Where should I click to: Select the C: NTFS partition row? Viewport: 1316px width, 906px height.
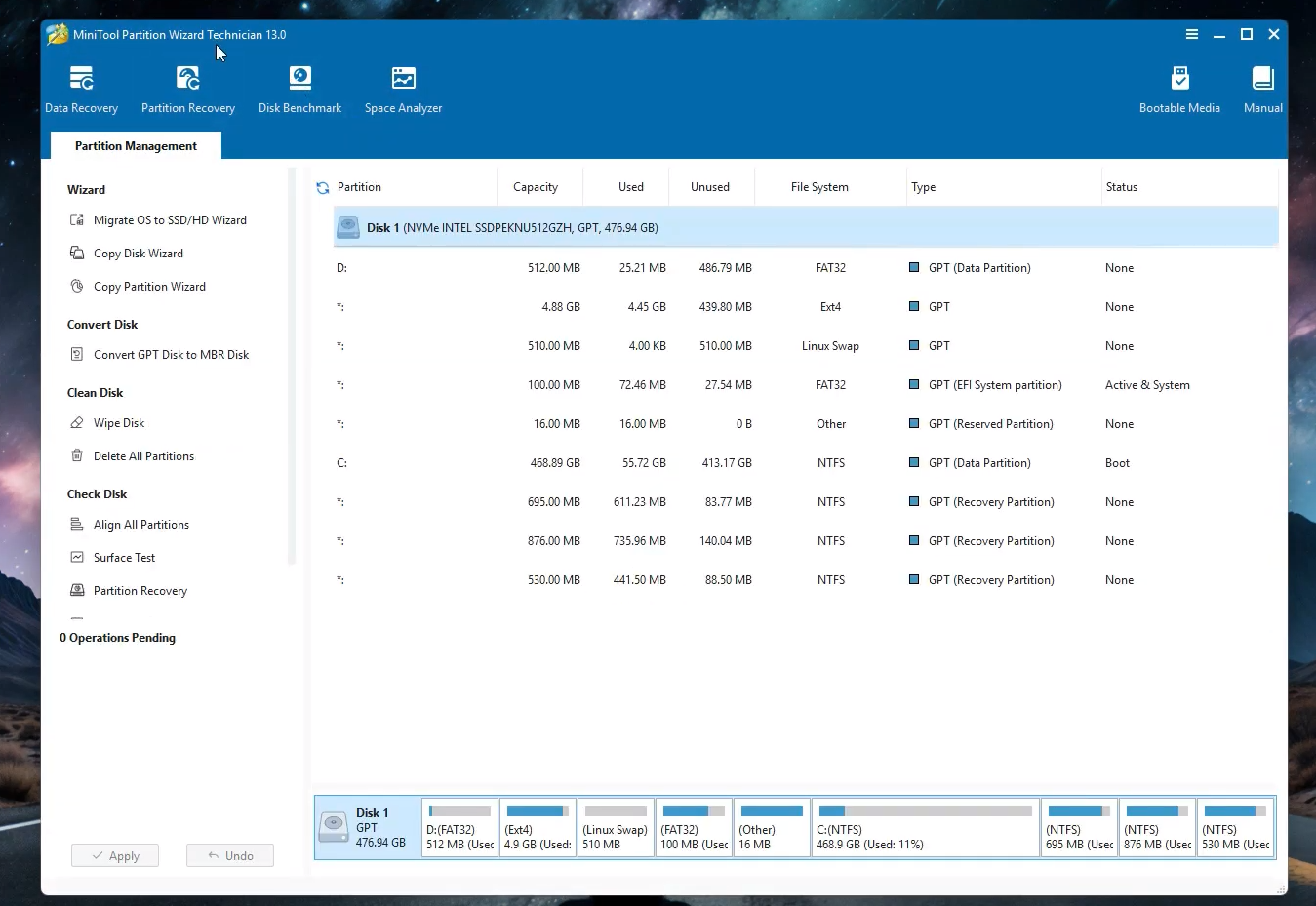pyautogui.click(x=806, y=462)
